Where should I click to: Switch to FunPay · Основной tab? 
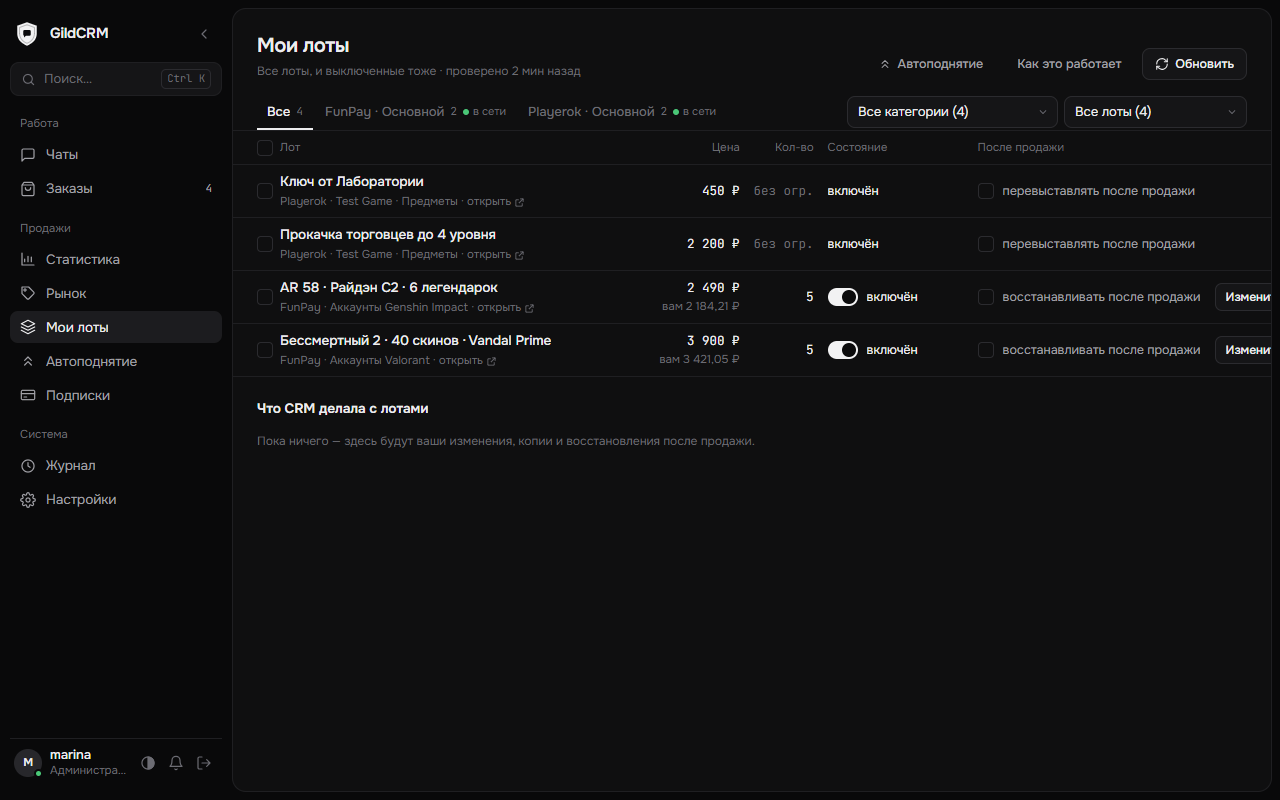[415, 112]
